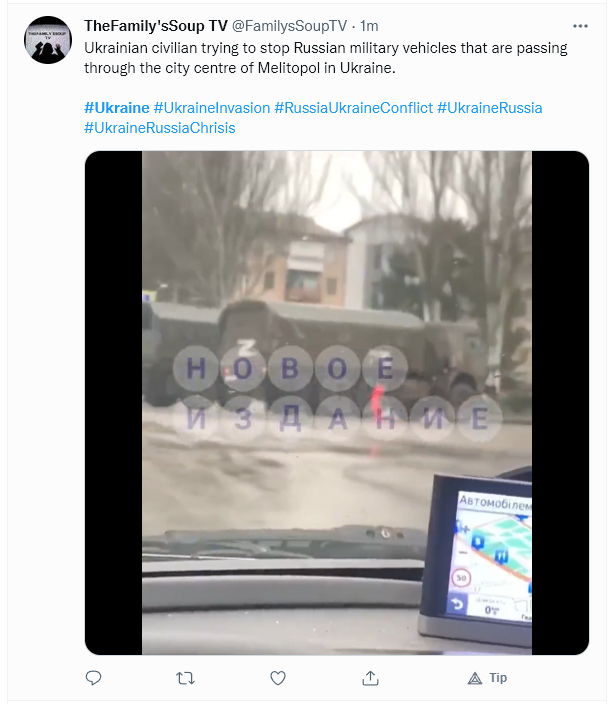Click the reply speech bubble icon

coord(93,678)
